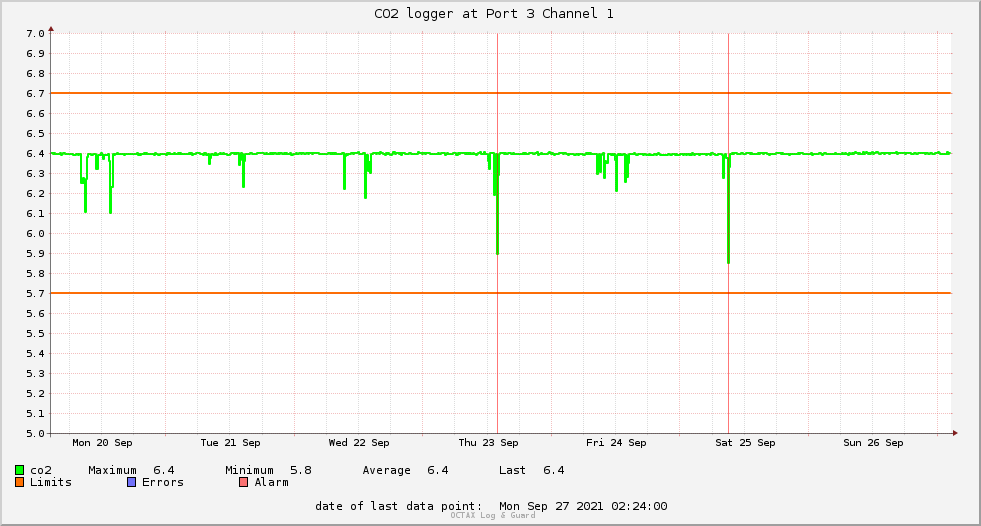
Task: Click the 'Sat 25 Sep' axis label
Action: click(745, 443)
